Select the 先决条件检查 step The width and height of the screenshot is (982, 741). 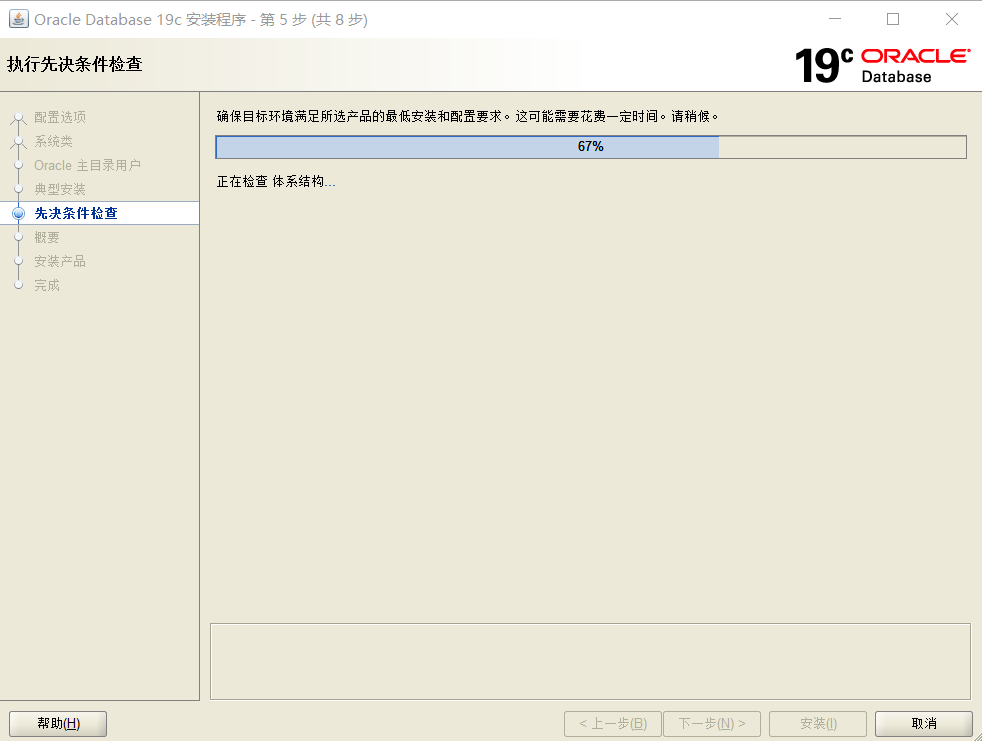76,213
